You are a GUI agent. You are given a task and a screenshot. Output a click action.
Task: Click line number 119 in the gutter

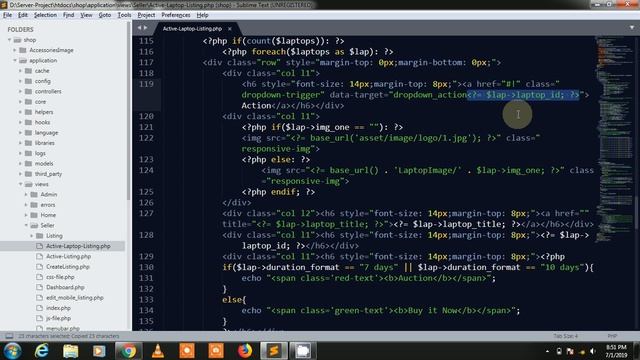pyautogui.click(x=146, y=84)
